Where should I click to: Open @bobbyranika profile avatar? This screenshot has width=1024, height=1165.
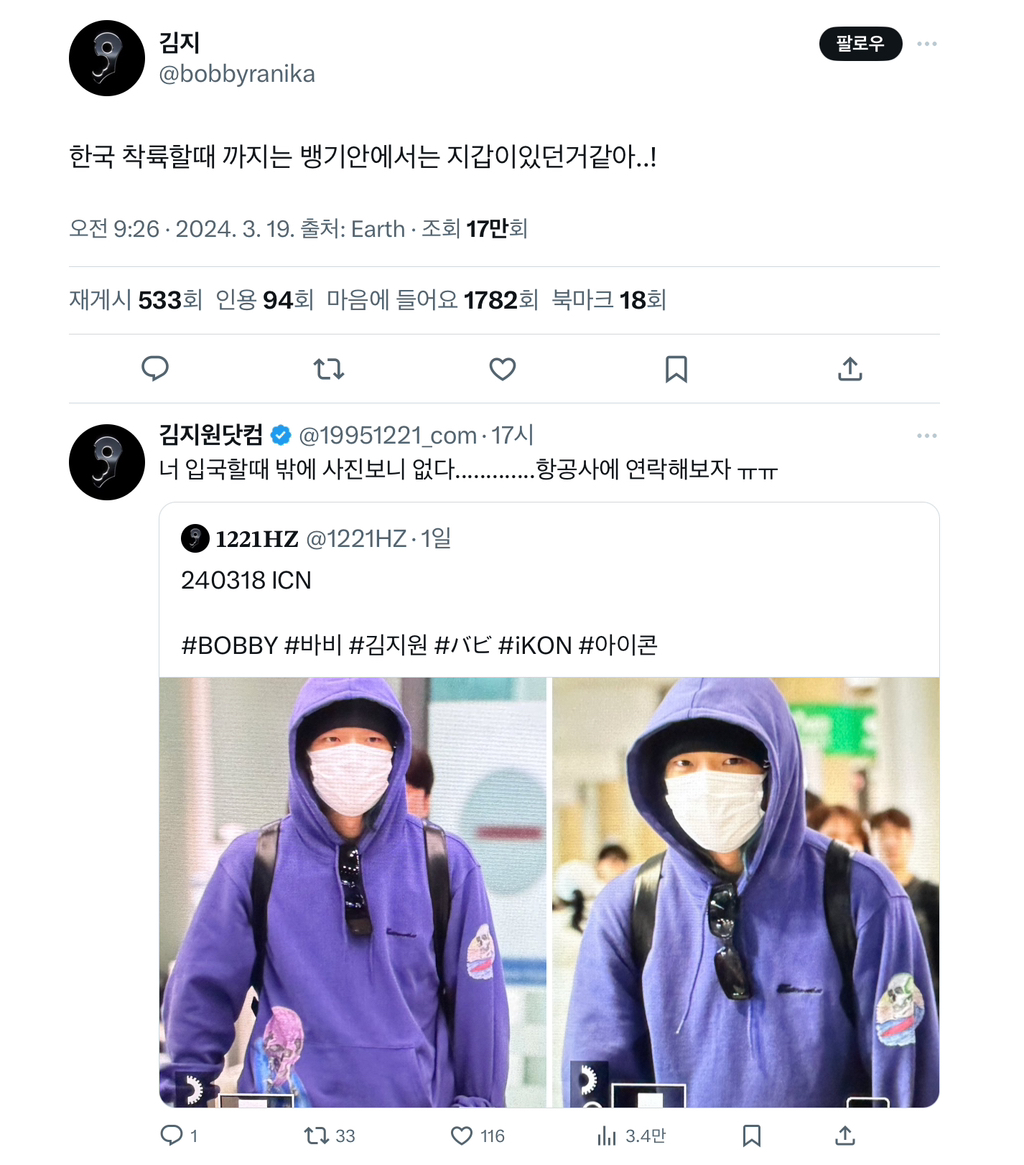coord(106,58)
